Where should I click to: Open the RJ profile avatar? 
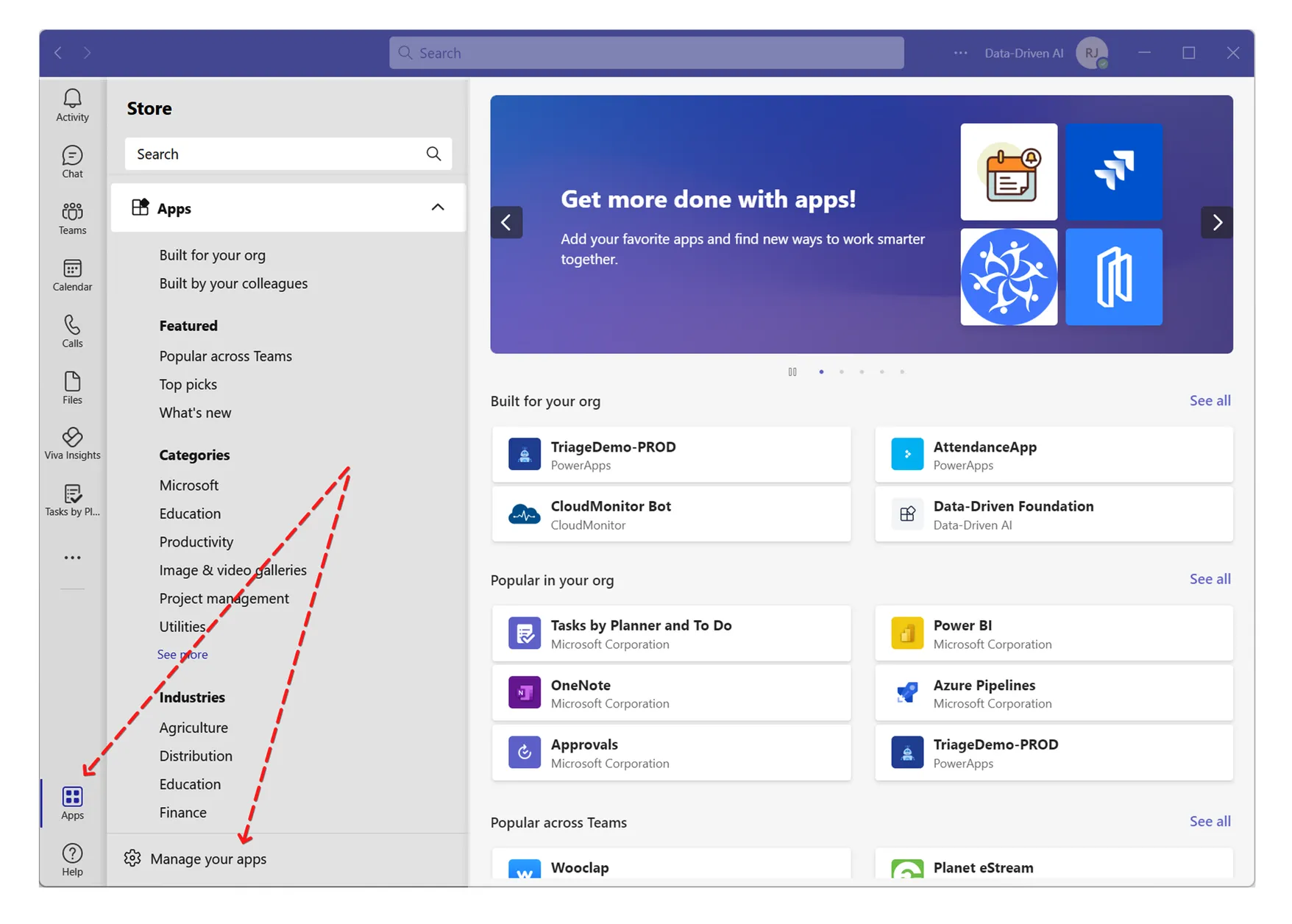coord(1092,53)
